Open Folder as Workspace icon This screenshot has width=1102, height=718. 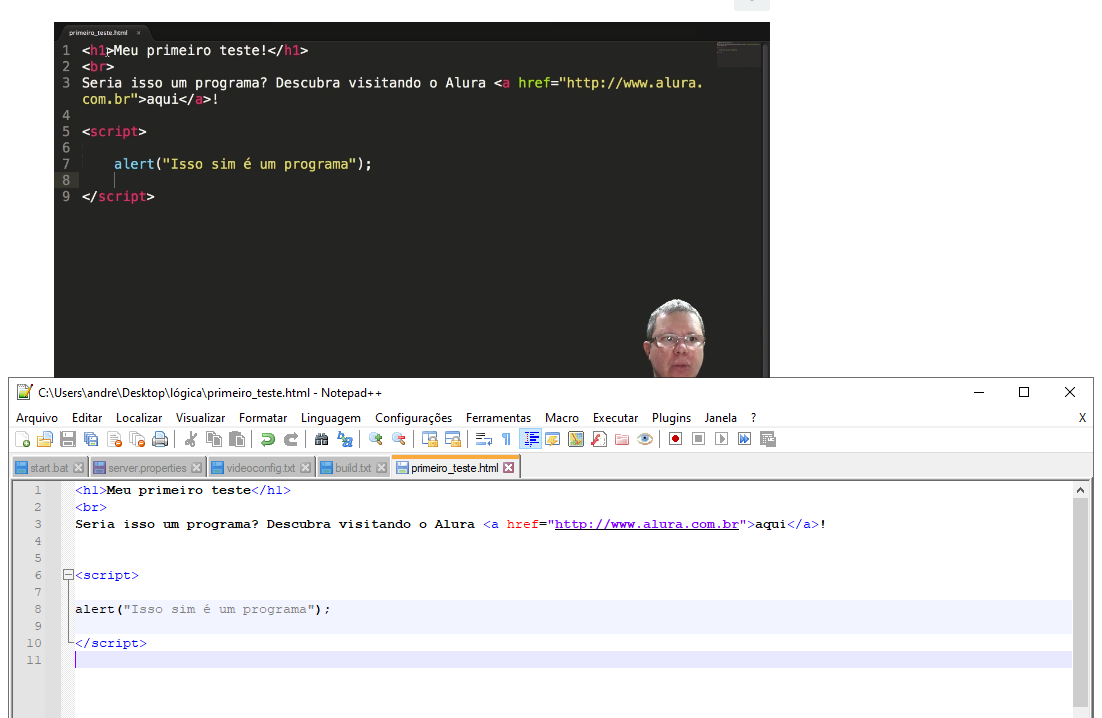[622, 439]
